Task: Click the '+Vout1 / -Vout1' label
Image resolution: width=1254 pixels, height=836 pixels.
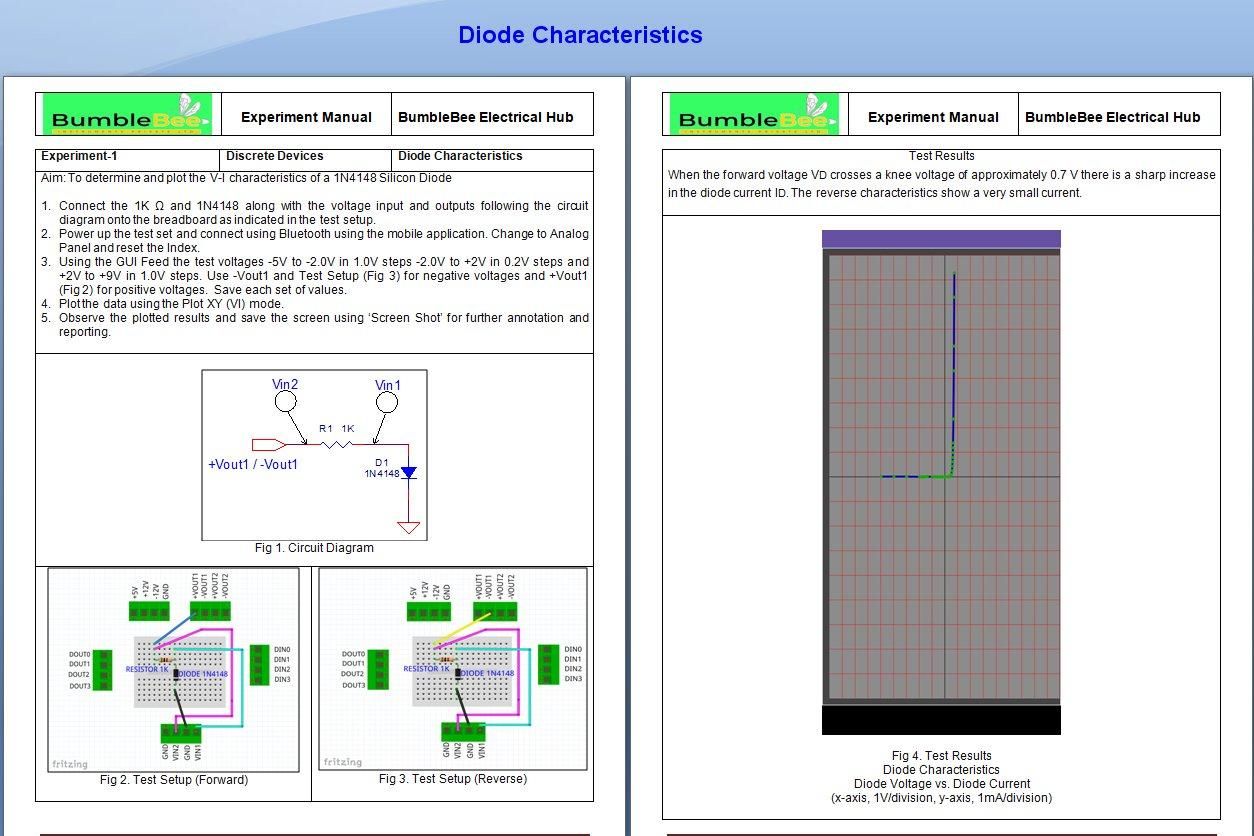Action: [x=253, y=465]
